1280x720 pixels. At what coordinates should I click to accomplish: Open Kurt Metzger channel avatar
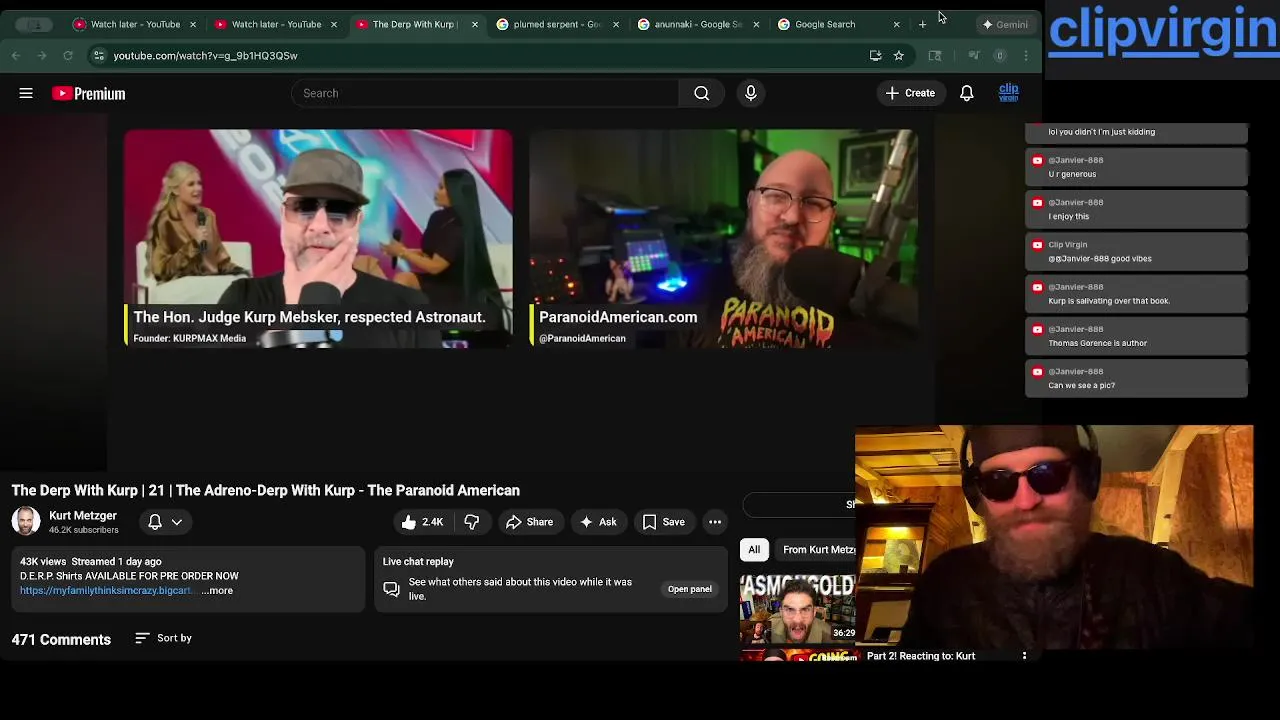click(26, 521)
